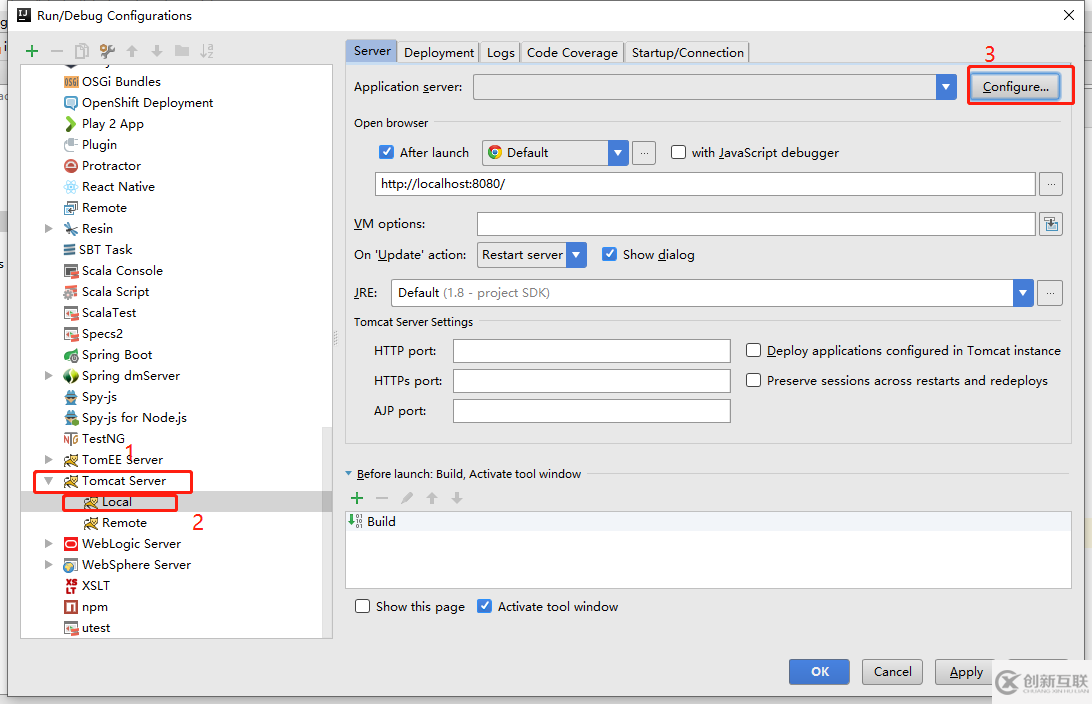Select Local under Tomcat Server
This screenshot has width=1092, height=704.
tap(116, 502)
